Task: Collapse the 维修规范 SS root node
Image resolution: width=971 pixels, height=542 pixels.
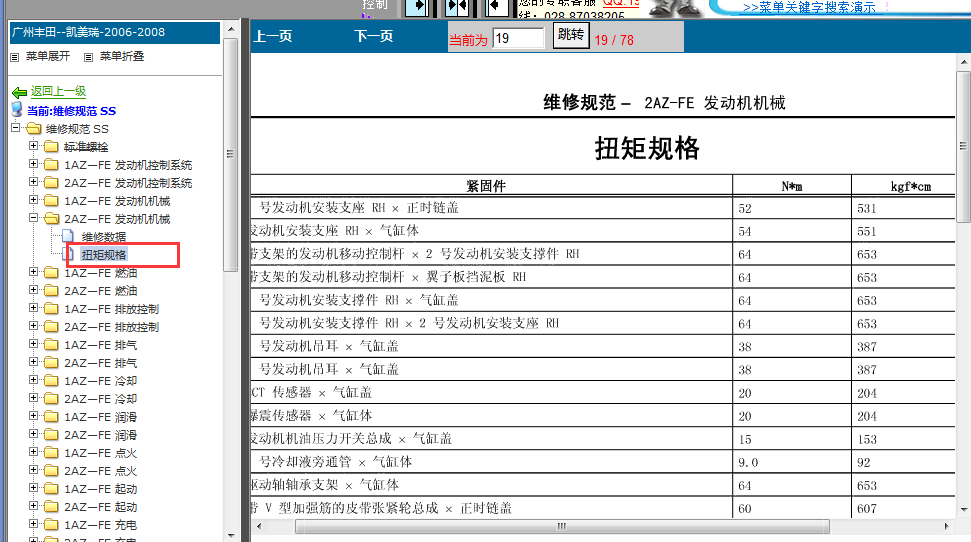Action: (x=15, y=128)
